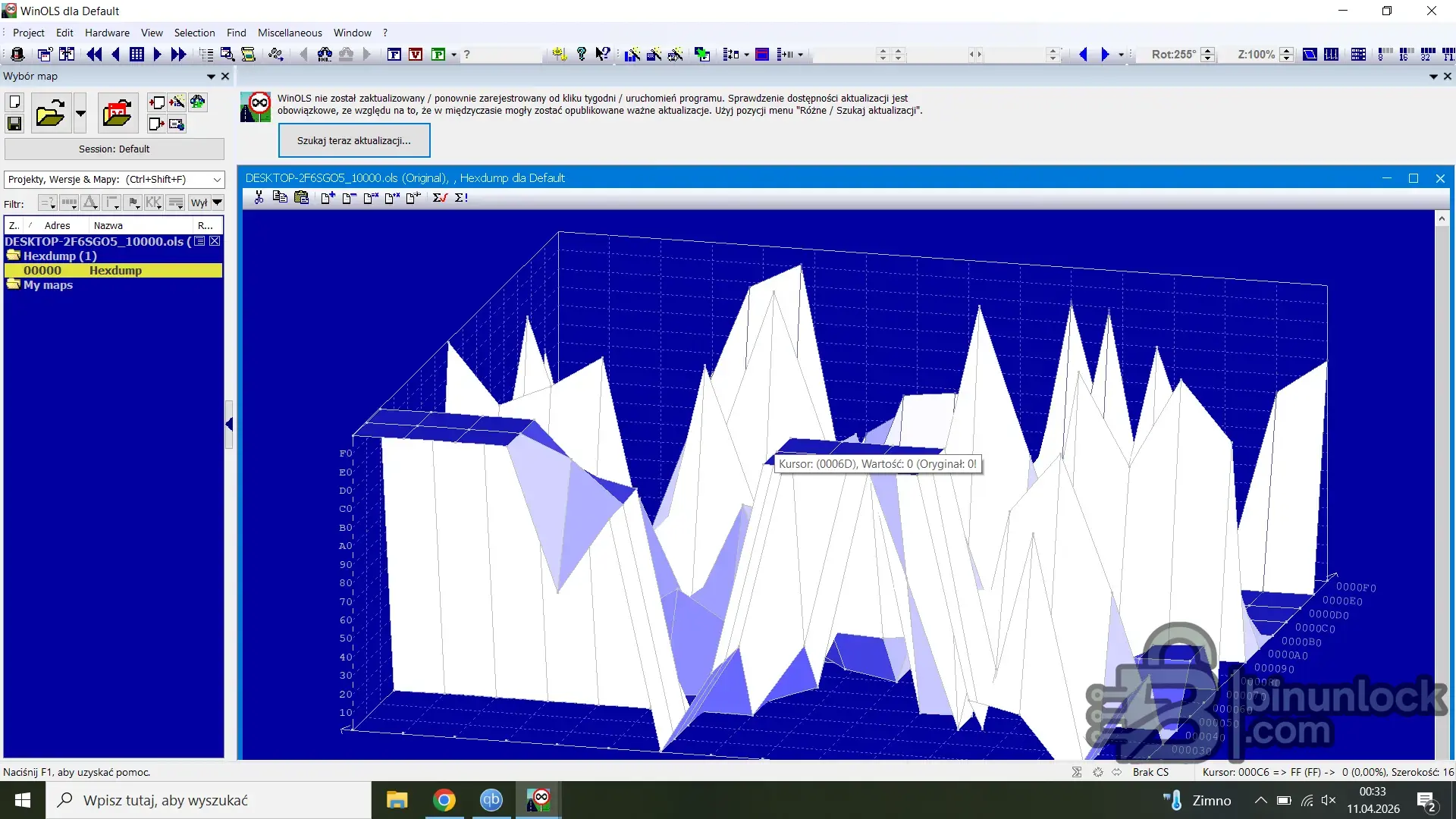
Task: Increase rotation with Rot:255° up stepper
Action: [1208, 50]
